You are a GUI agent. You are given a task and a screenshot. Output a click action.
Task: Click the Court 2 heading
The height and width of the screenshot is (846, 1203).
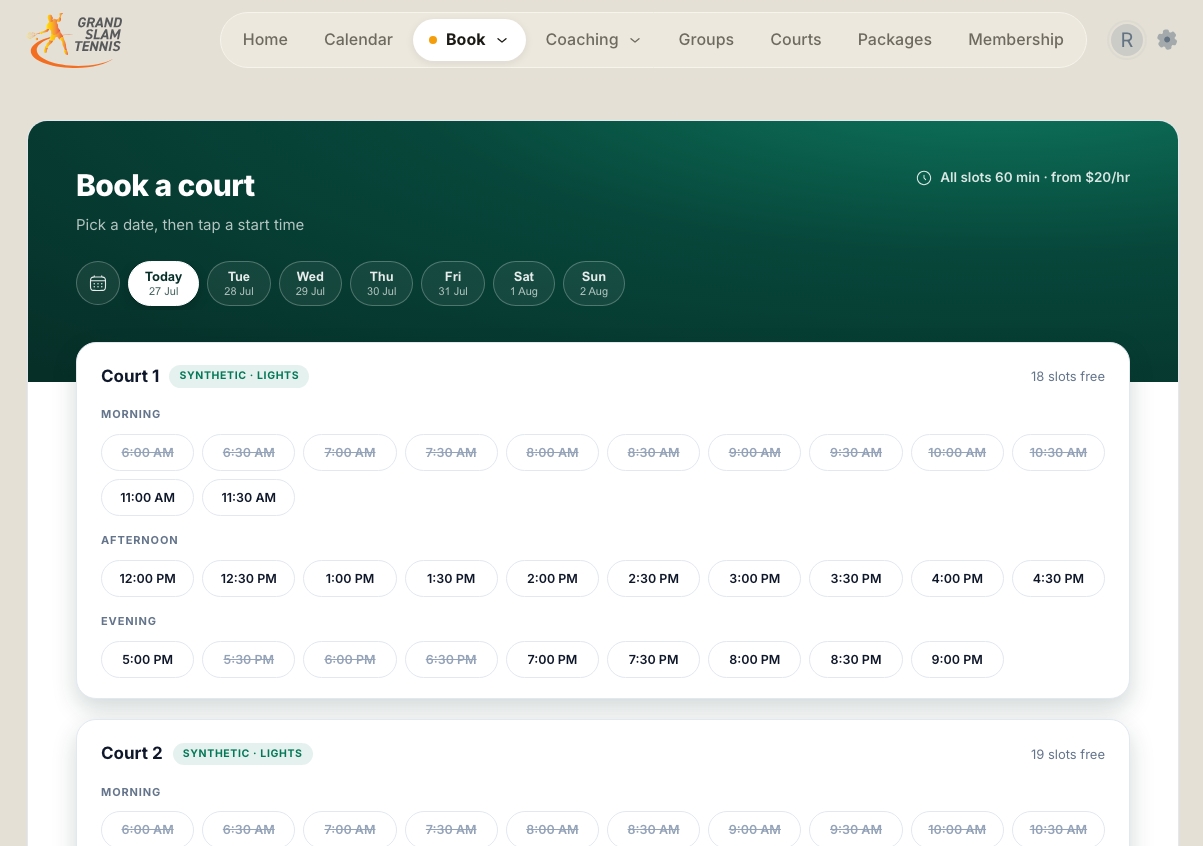(132, 753)
